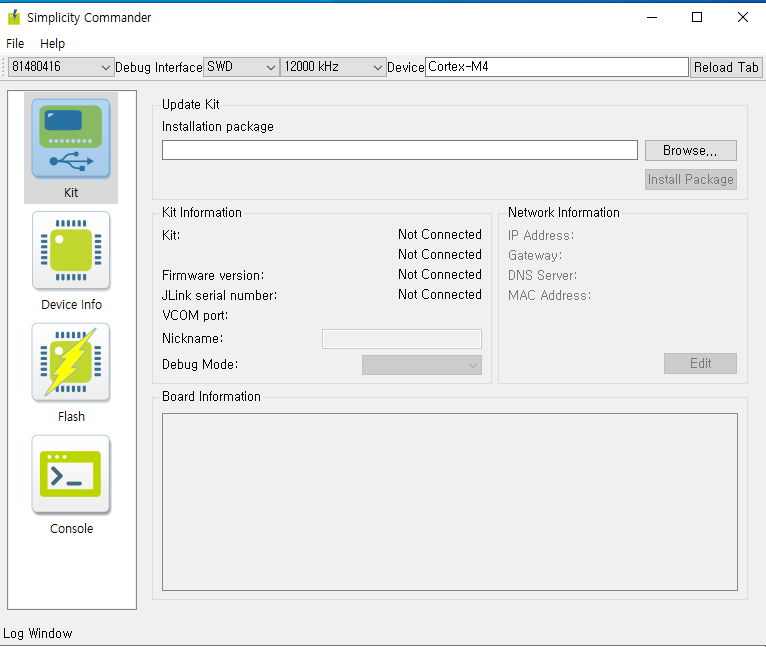Viewport: 766px width, 647px height.
Task: Click the Device field showing Cortex-M4
Action: [x=557, y=67]
